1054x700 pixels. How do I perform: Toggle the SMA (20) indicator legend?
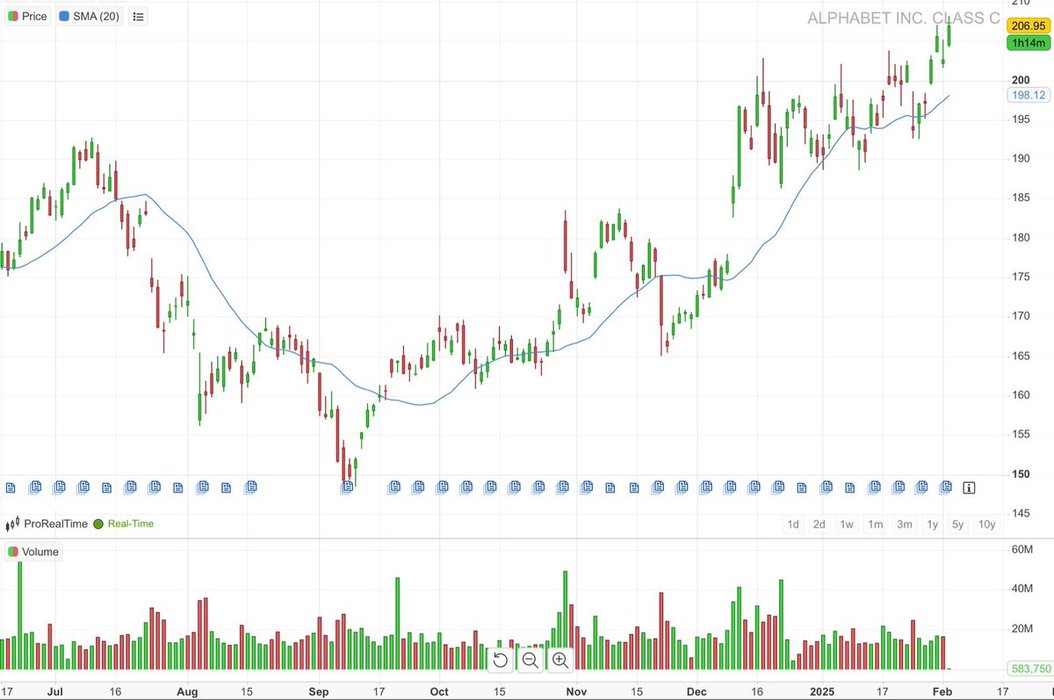pyautogui.click(x=89, y=16)
